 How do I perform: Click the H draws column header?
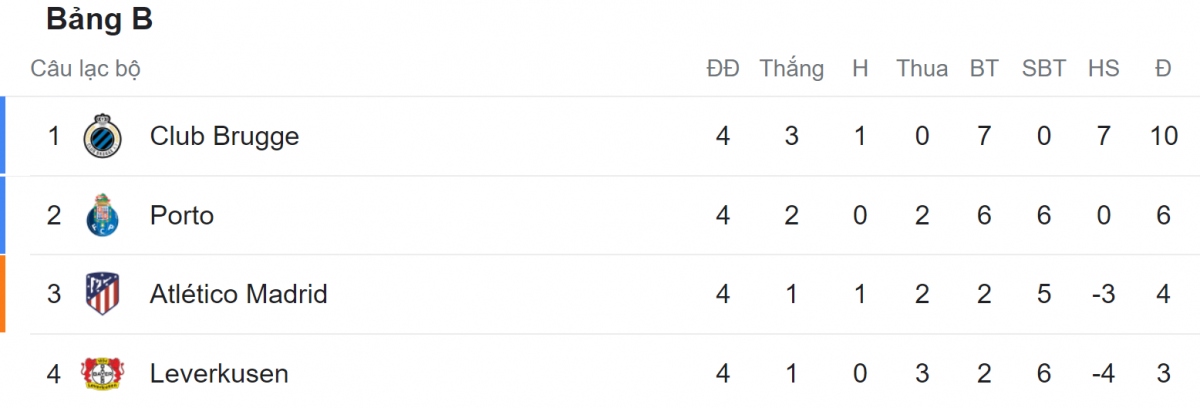pos(860,69)
